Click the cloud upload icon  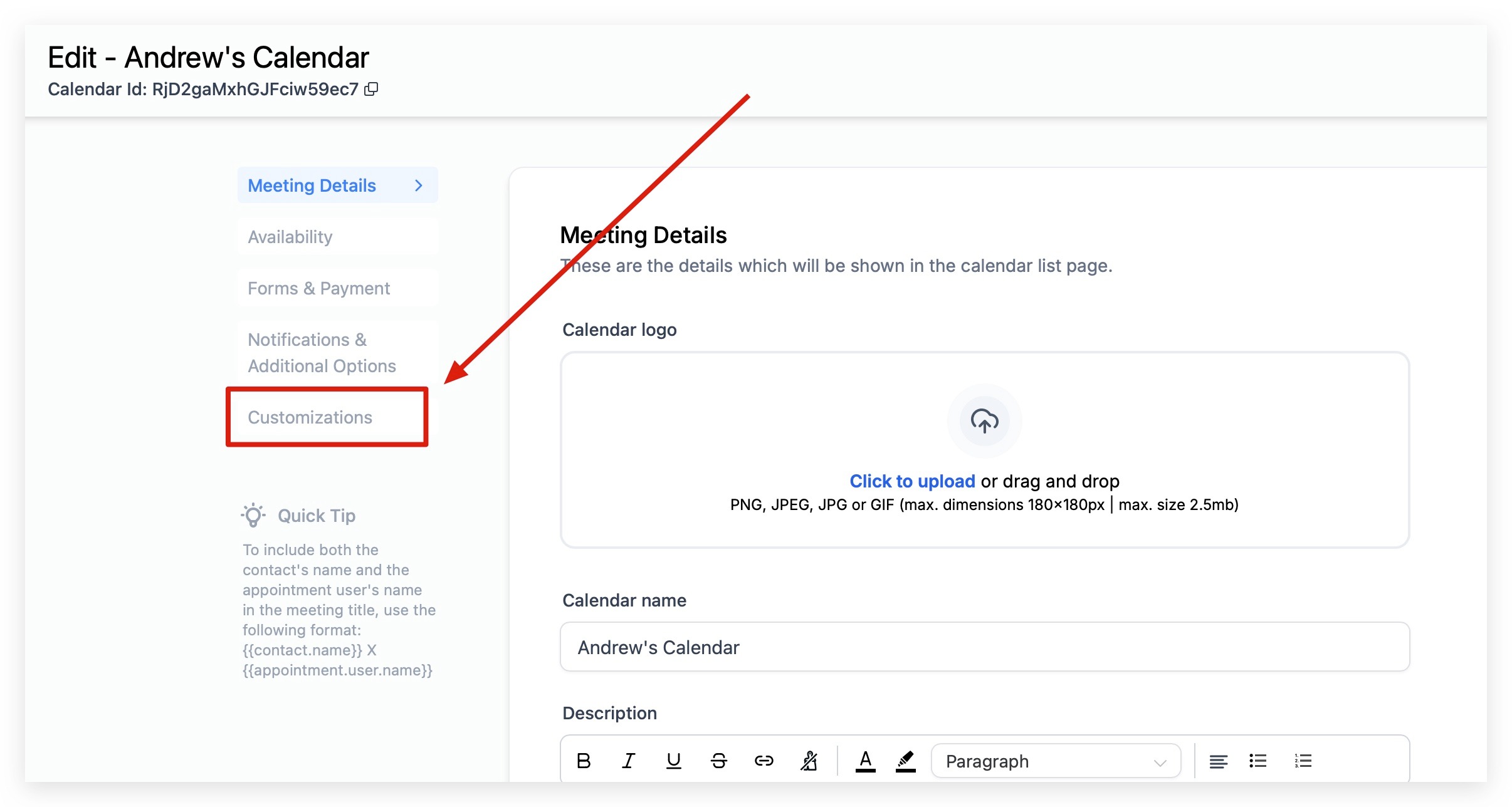pyautogui.click(x=984, y=420)
